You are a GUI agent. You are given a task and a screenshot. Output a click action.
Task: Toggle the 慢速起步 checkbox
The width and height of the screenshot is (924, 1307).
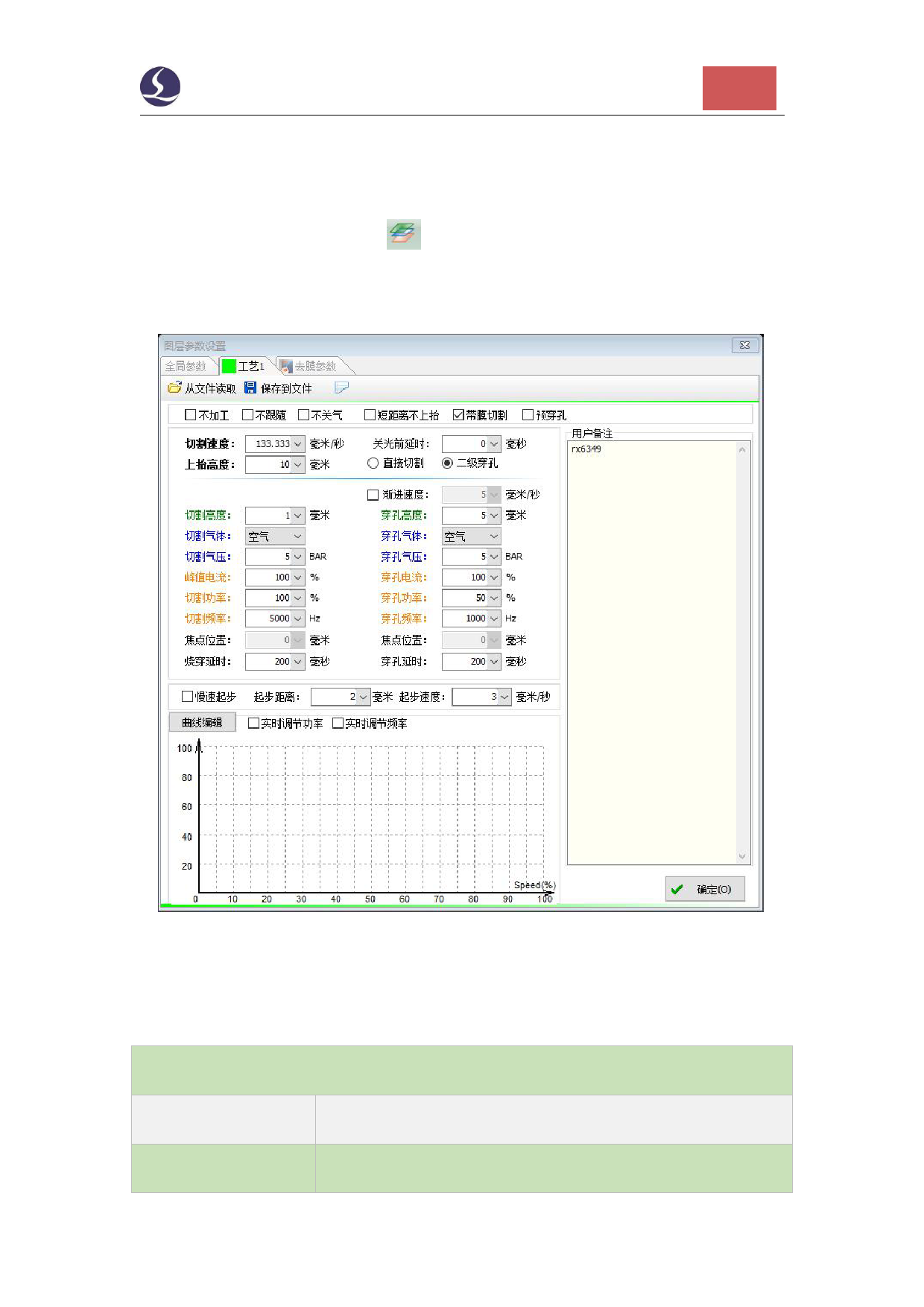pos(188,697)
